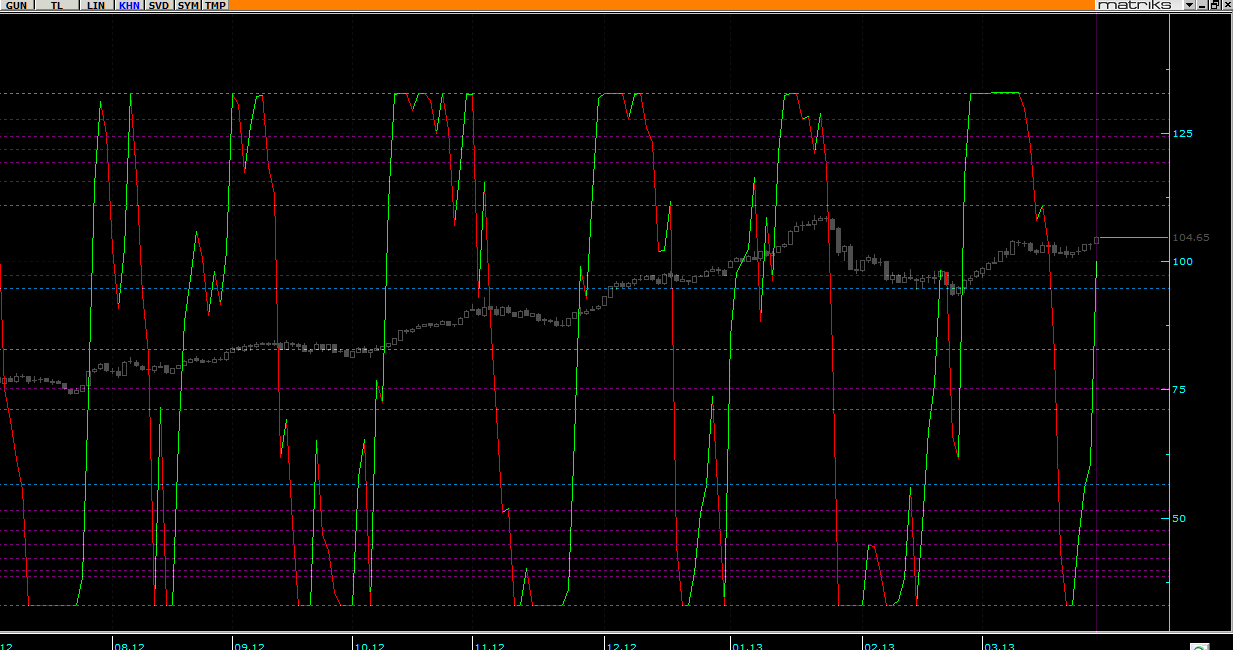Click the green refresh icon at bottom right
Viewport: 1233px width, 650px height.
[1199, 646]
